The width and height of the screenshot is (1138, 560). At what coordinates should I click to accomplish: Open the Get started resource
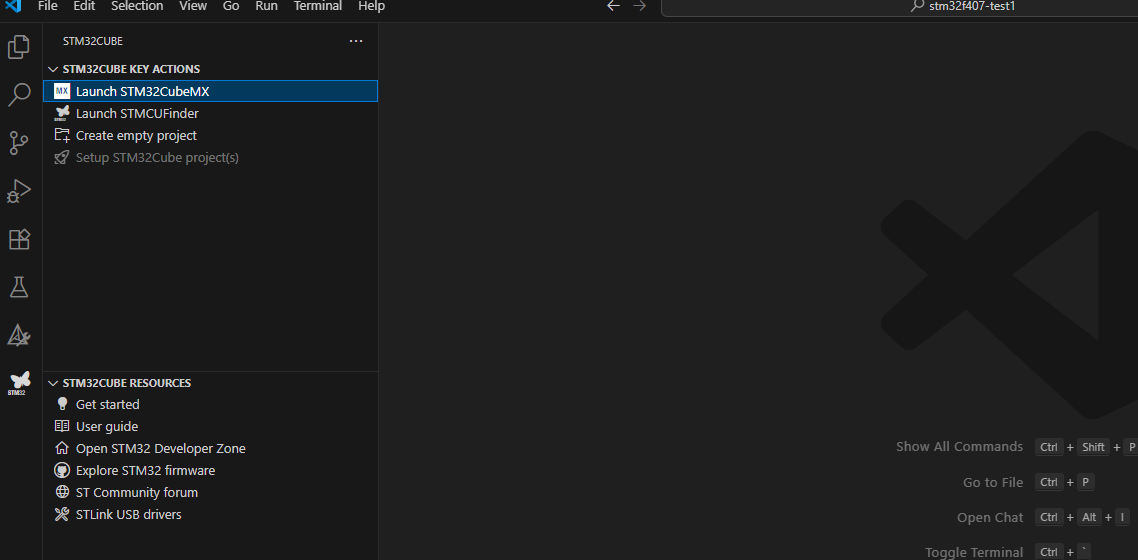coord(210,404)
